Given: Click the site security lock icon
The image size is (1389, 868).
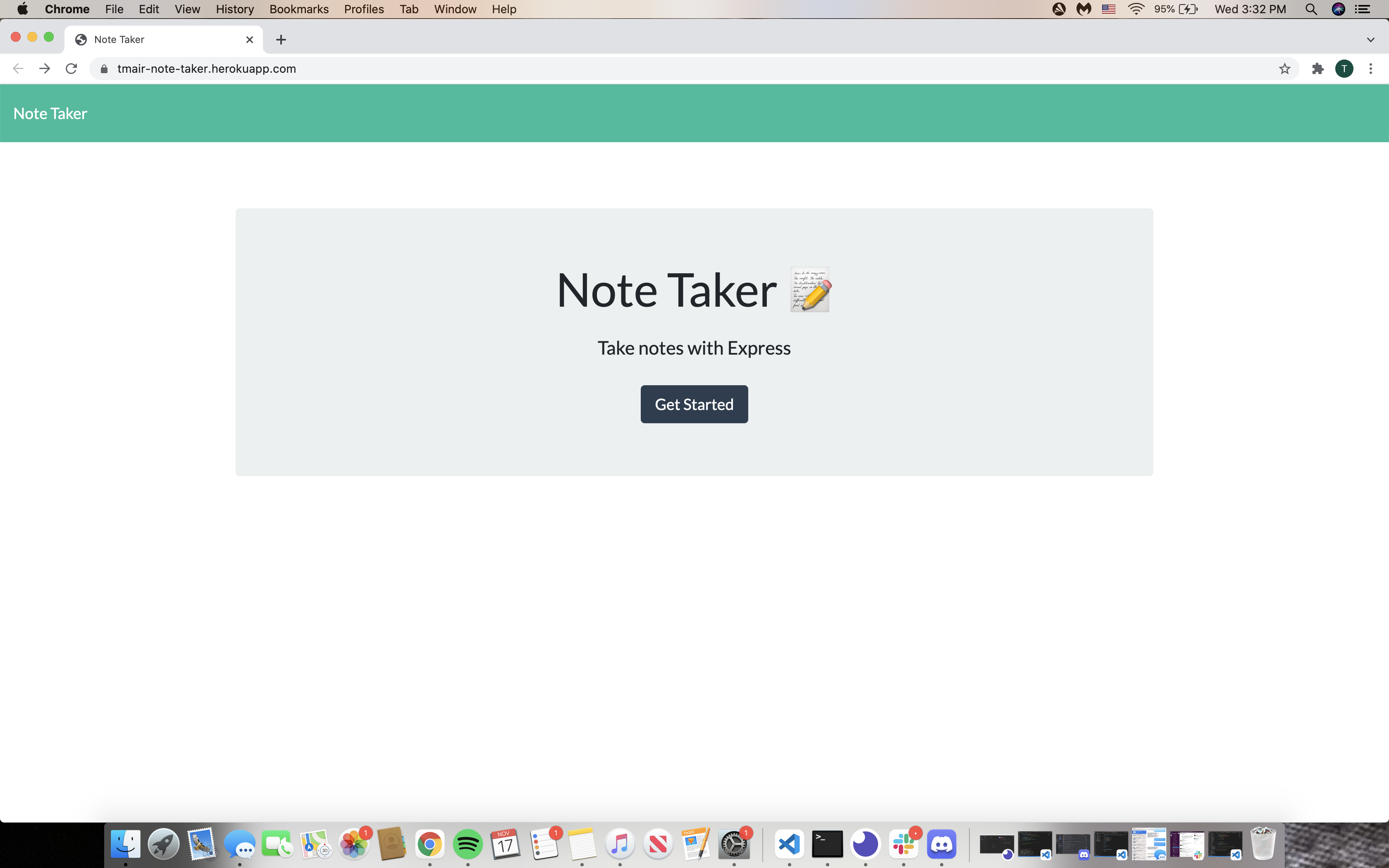Looking at the screenshot, I should coord(104,68).
